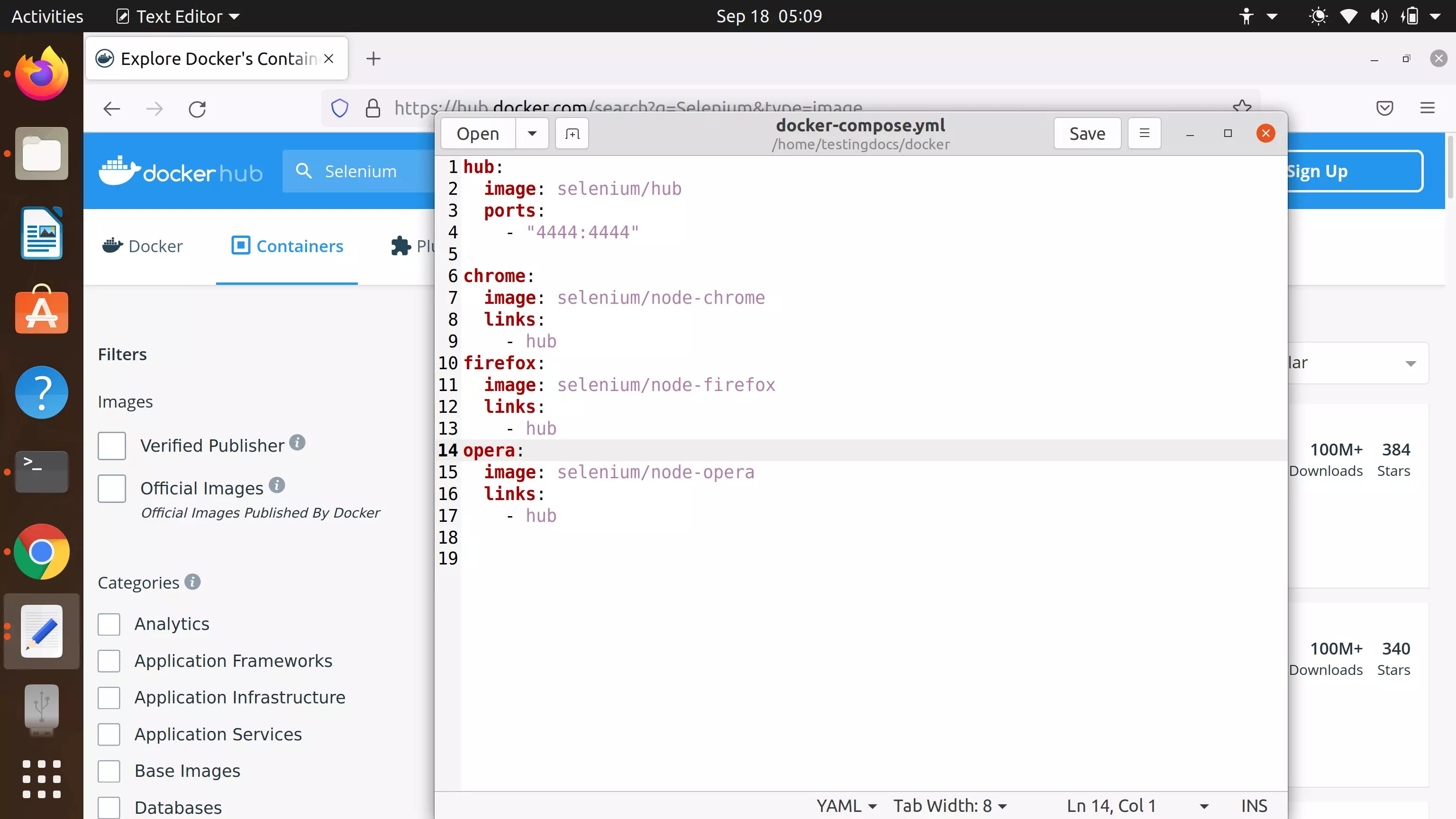
Task: Click the Selenium search field
Action: point(362,171)
